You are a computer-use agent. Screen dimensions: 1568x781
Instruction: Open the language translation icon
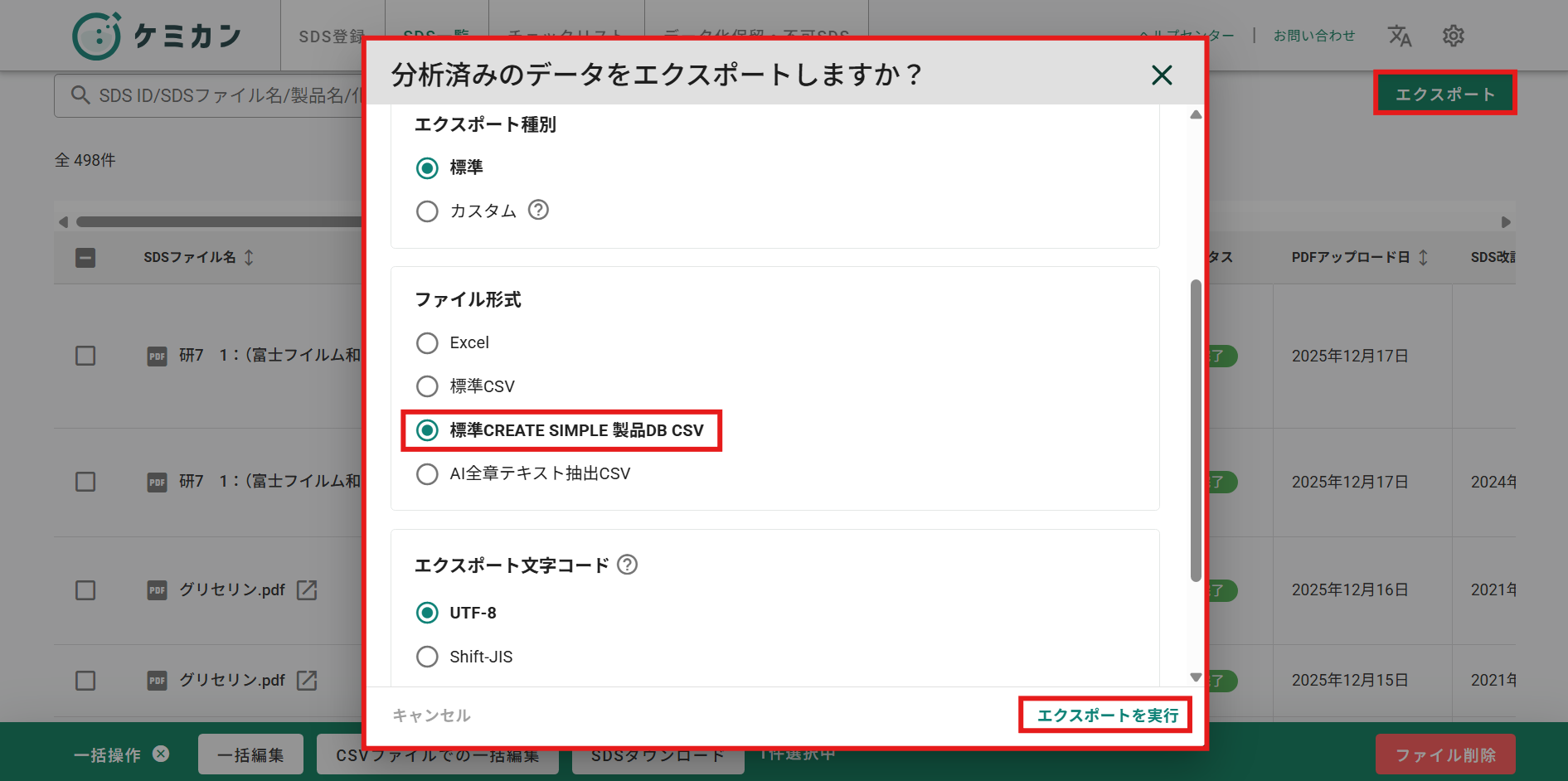pyautogui.click(x=1400, y=36)
